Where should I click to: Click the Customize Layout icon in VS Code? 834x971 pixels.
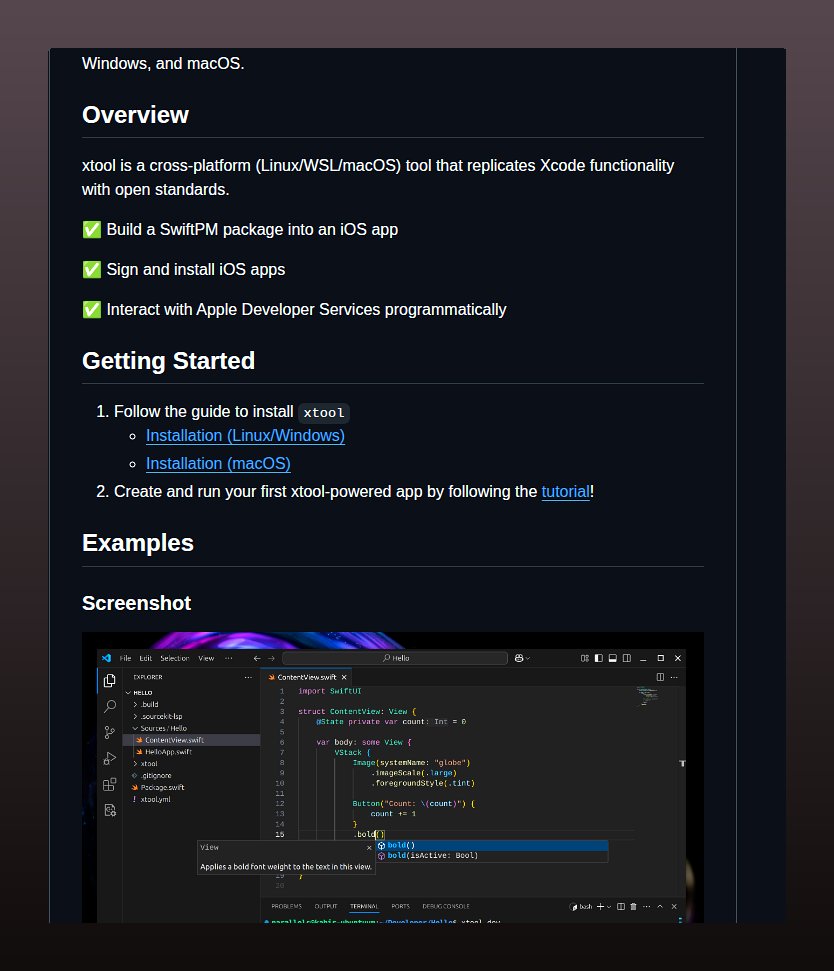[x=584, y=658]
